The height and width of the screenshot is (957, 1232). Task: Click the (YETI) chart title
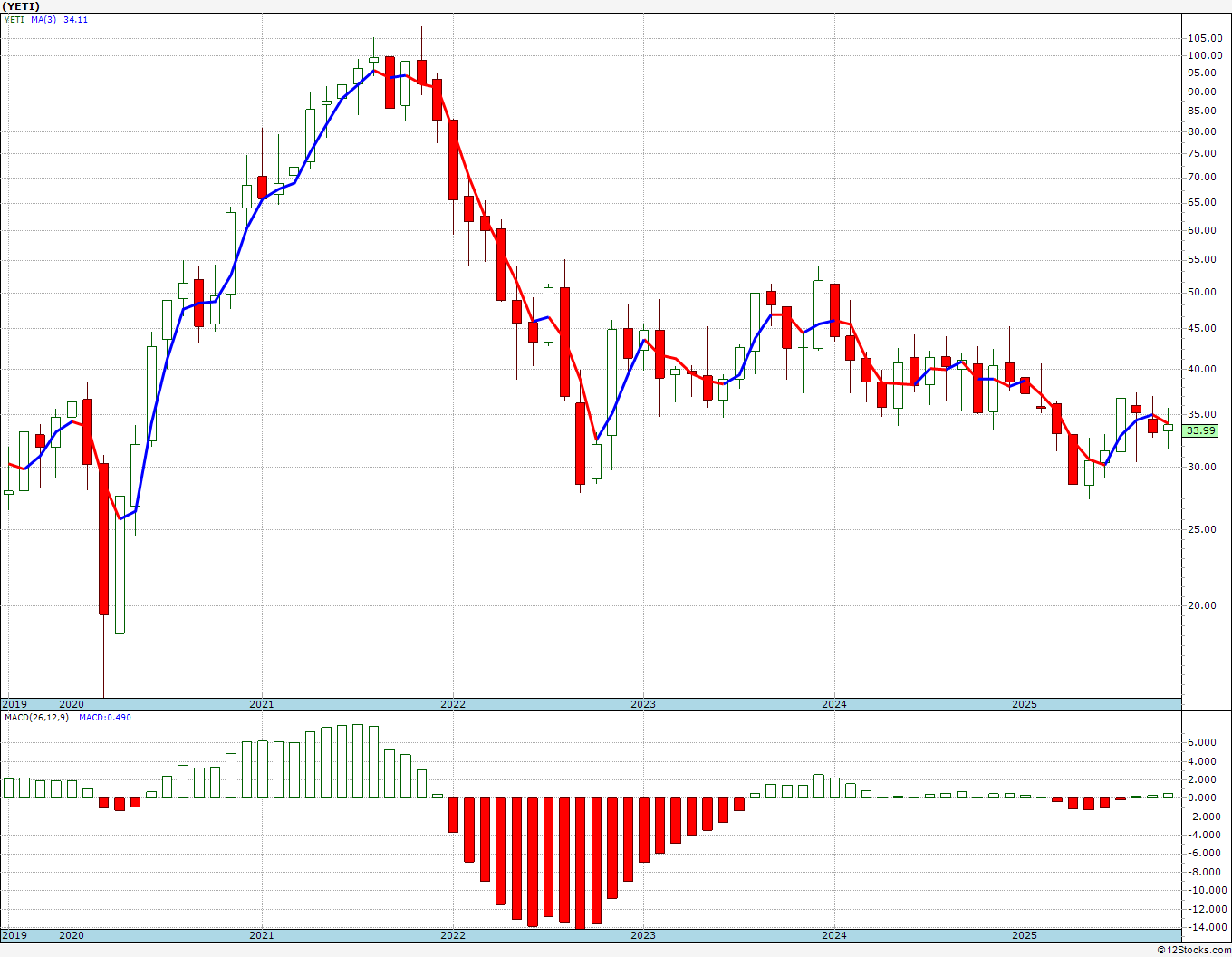pos(22,6)
